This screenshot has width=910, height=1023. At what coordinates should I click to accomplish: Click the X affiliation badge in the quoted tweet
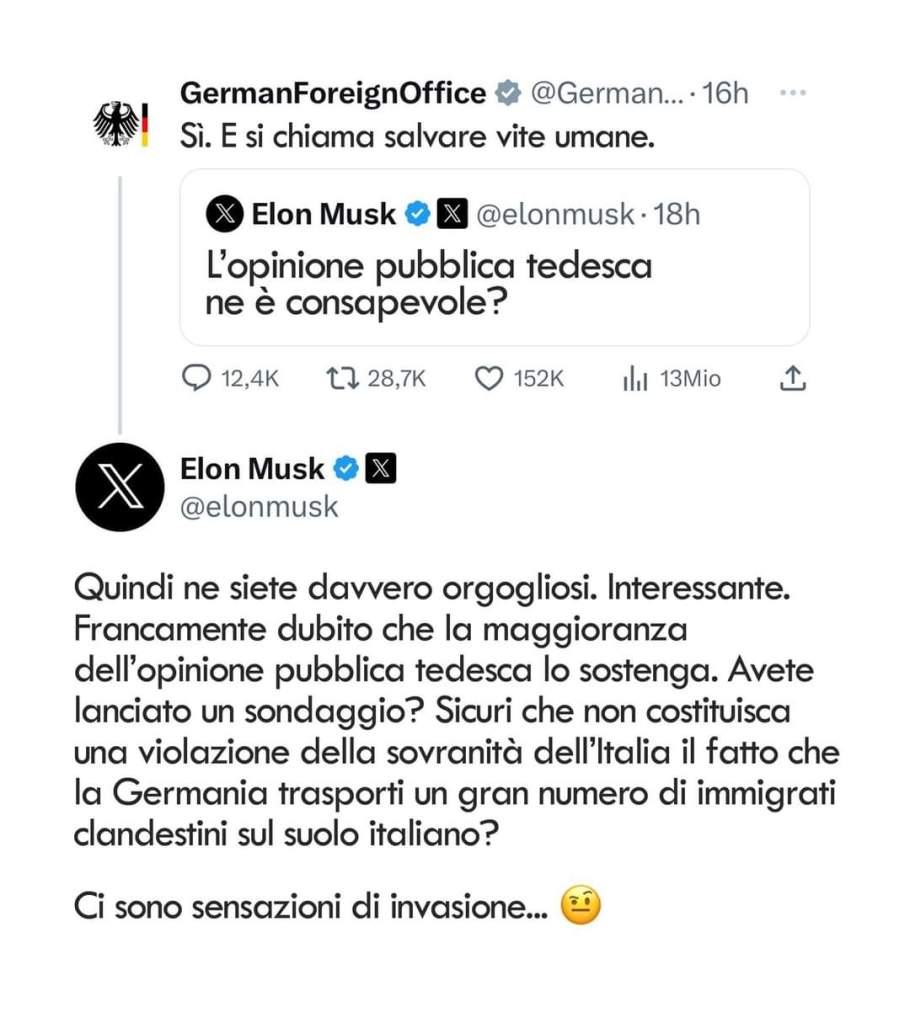click(x=453, y=214)
